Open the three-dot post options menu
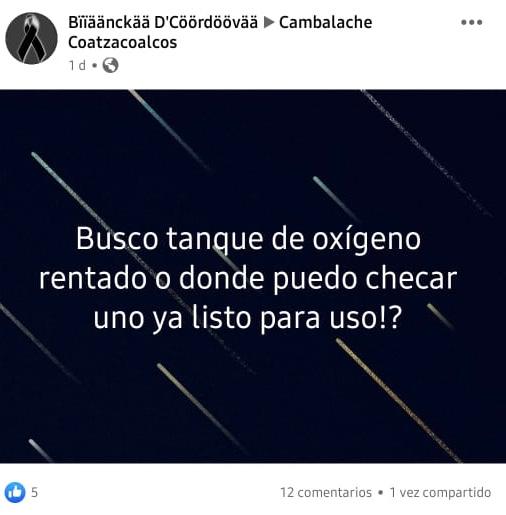This screenshot has height=515, width=506. 471,22
